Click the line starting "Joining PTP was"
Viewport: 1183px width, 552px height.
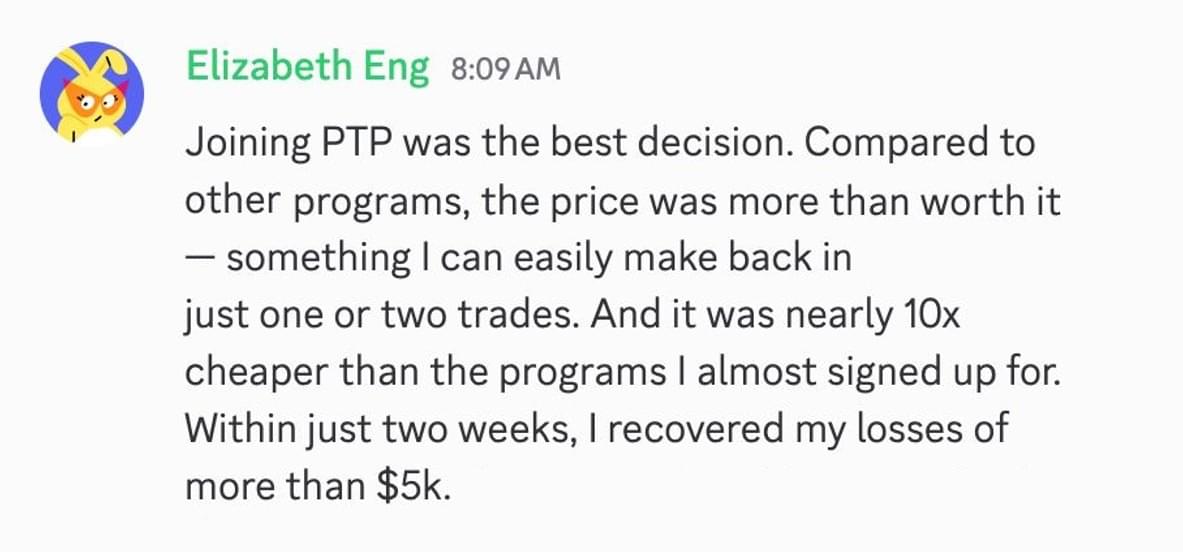[x=609, y=143]
